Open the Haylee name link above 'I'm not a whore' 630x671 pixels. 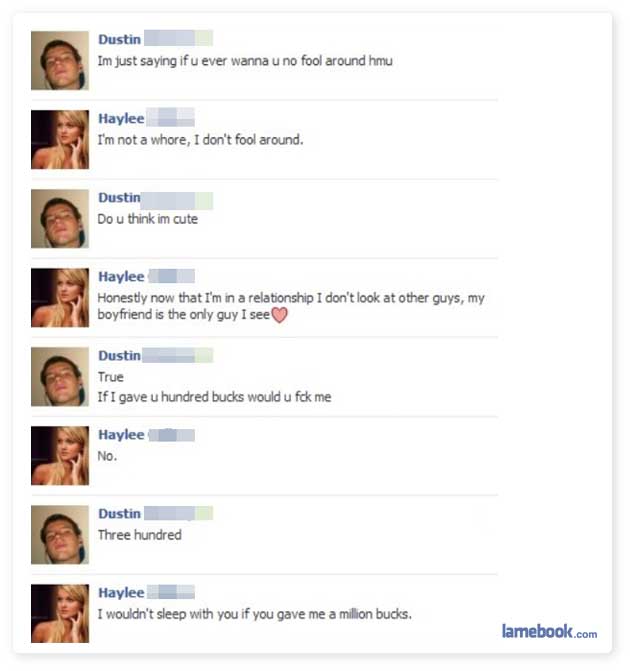click(121, 119)
